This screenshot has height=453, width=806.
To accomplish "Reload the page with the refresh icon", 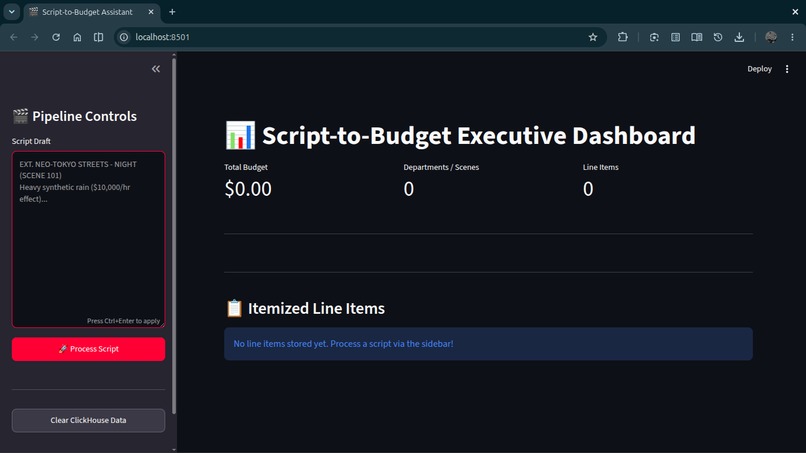I will pos(56,37).
